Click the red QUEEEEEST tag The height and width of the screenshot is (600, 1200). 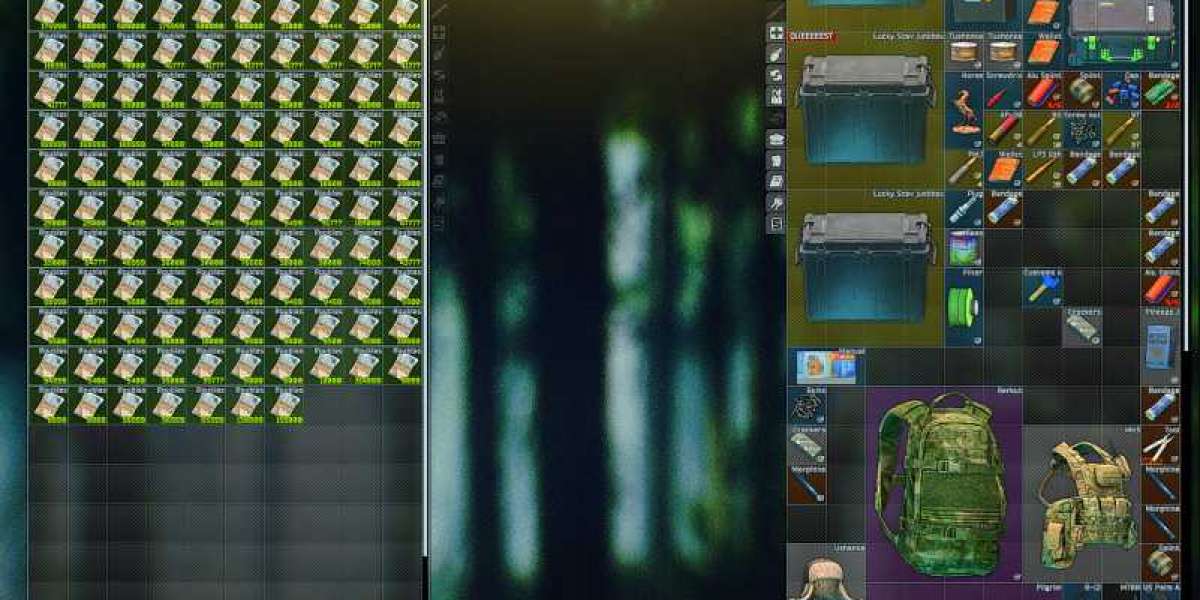tap(813, 37)
